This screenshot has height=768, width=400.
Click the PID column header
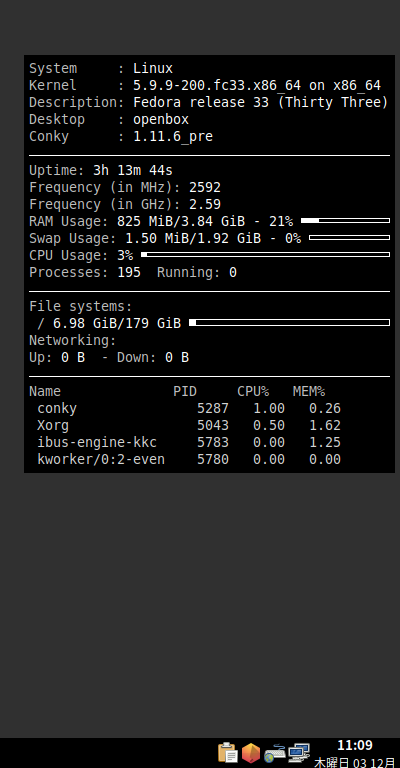[185, 391]
